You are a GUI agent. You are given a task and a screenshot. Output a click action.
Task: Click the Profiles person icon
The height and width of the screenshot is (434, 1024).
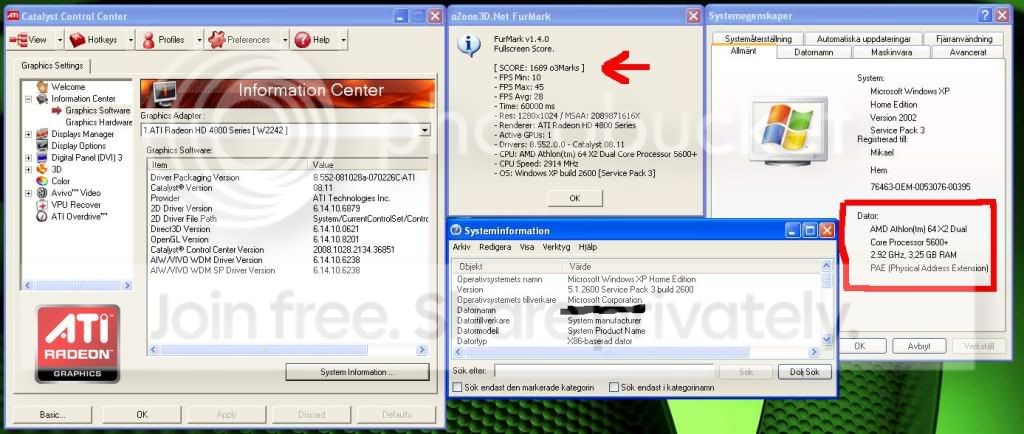pyautogui.click(x=148, y=40)
